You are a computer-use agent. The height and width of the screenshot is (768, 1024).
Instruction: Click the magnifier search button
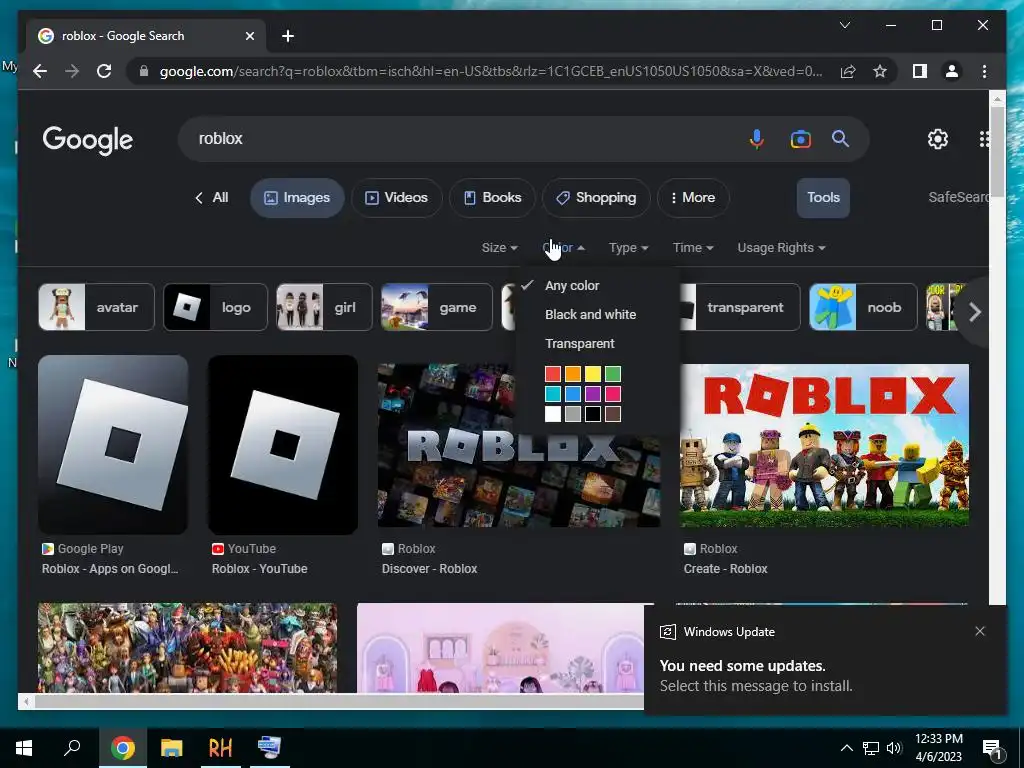coord(840,138)
